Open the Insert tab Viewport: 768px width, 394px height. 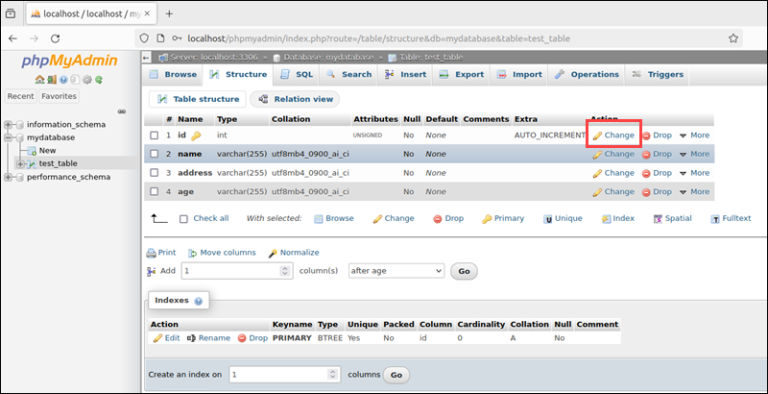(406, 74)
